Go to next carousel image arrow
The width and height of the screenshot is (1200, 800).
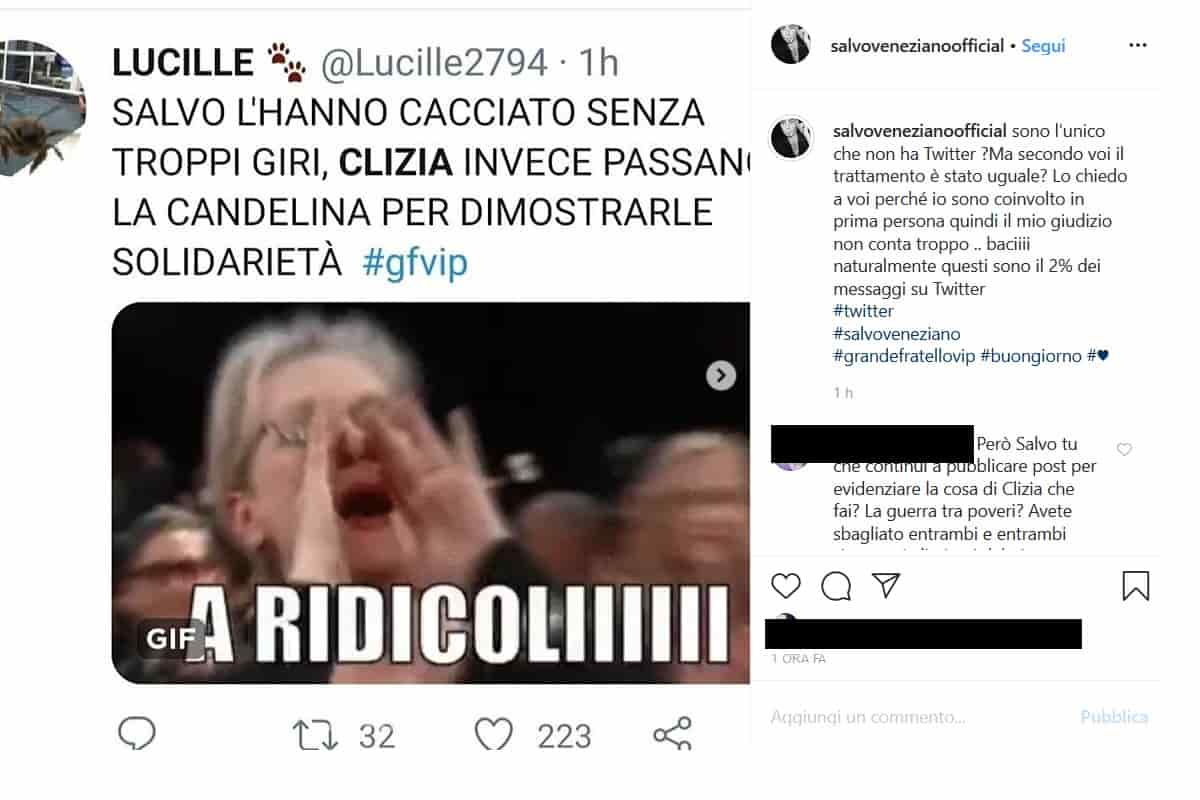tap(721, 375)
